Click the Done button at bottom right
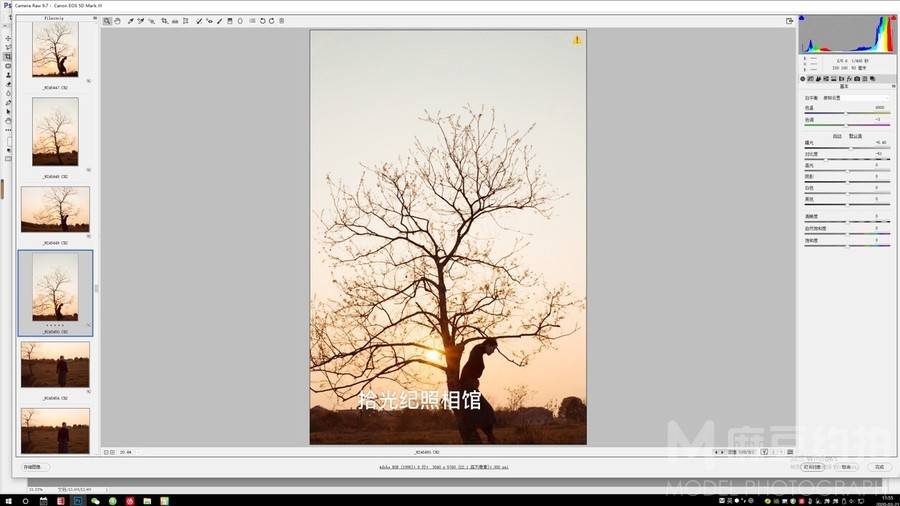Screen dimensions: 900x506 [x=879, y=467]
